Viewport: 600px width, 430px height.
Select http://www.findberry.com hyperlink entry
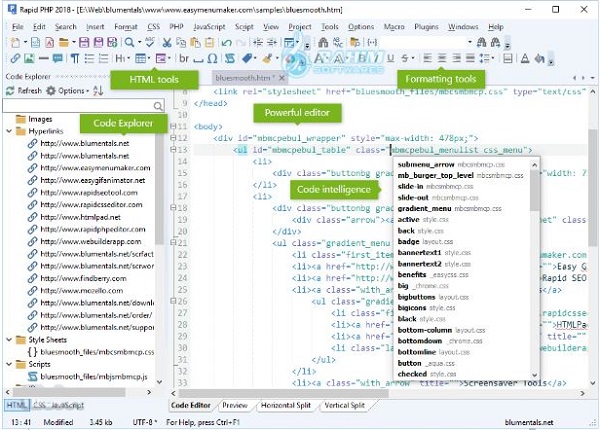[83, 278]
